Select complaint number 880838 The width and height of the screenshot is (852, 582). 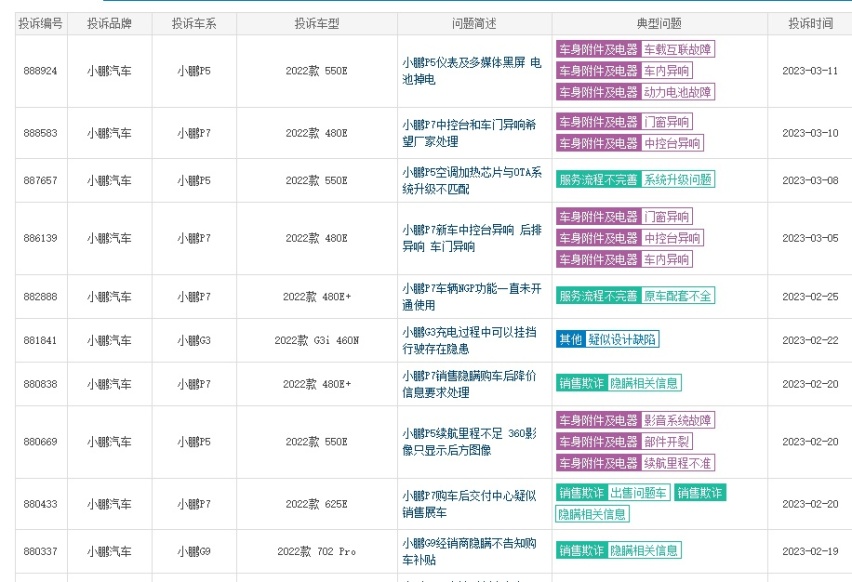(40, 384)
